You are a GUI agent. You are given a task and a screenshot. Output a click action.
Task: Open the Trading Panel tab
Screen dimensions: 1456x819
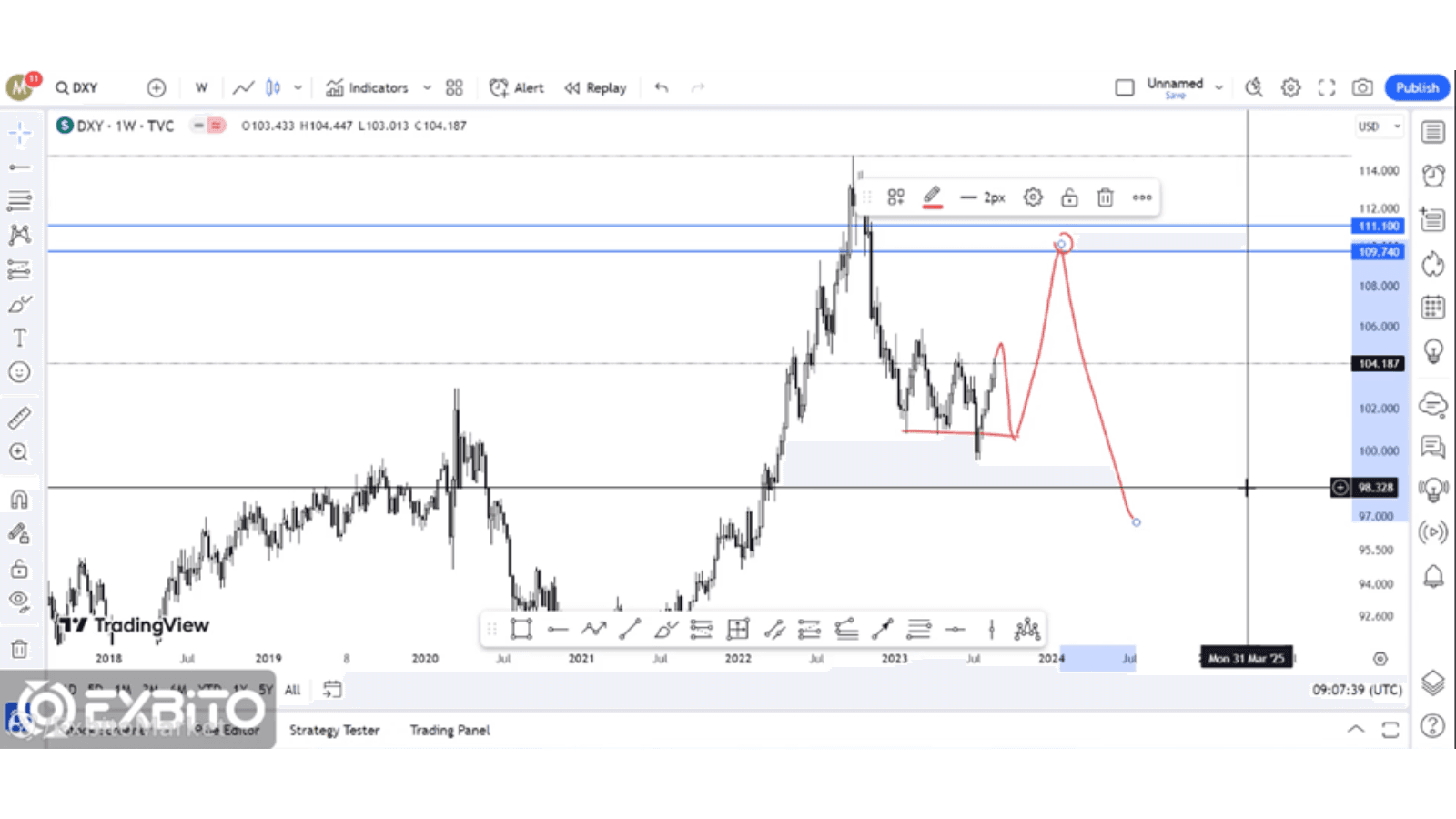coord(450,730)
